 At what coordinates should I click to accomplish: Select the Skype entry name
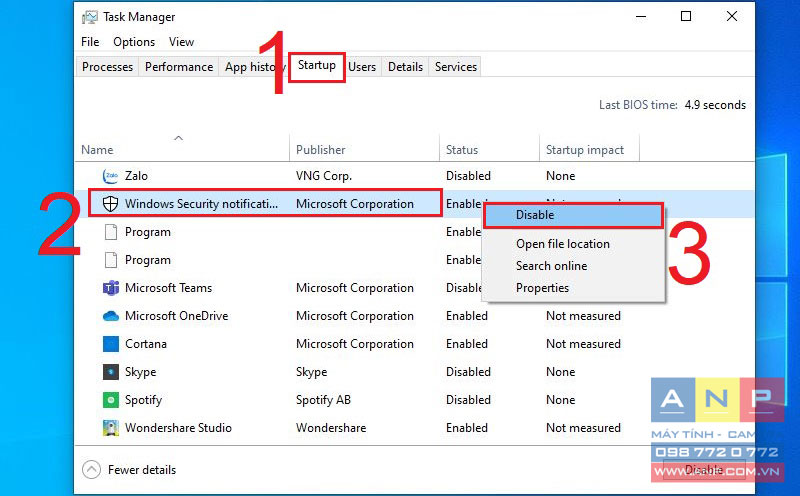coord(140,372)
